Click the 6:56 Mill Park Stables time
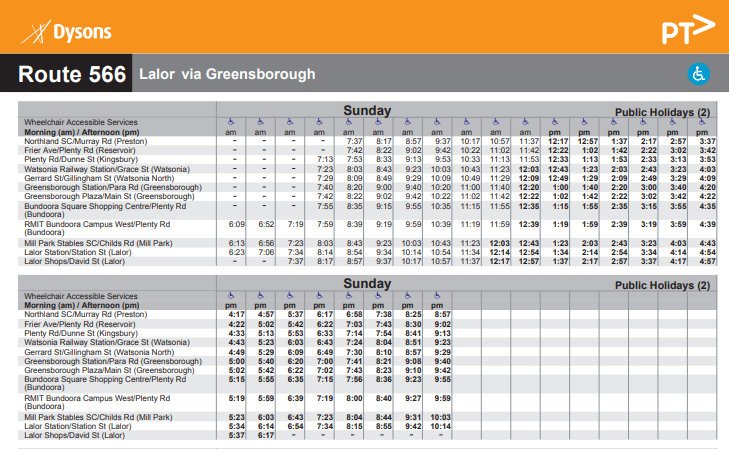 click(266, 243)
